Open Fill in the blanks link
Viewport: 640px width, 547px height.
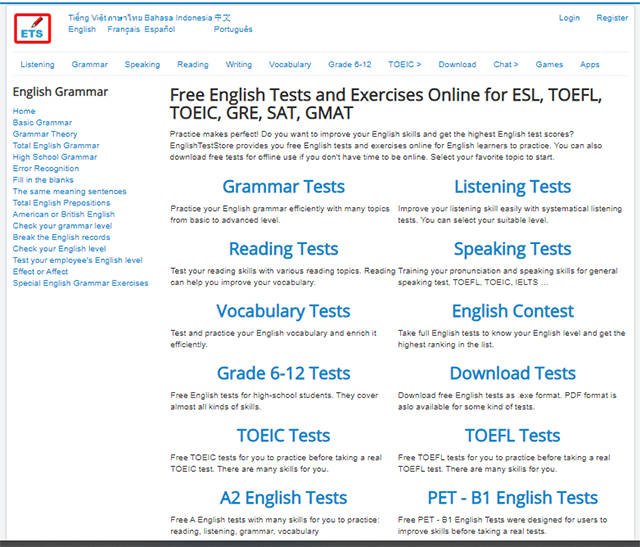point(43,180)
